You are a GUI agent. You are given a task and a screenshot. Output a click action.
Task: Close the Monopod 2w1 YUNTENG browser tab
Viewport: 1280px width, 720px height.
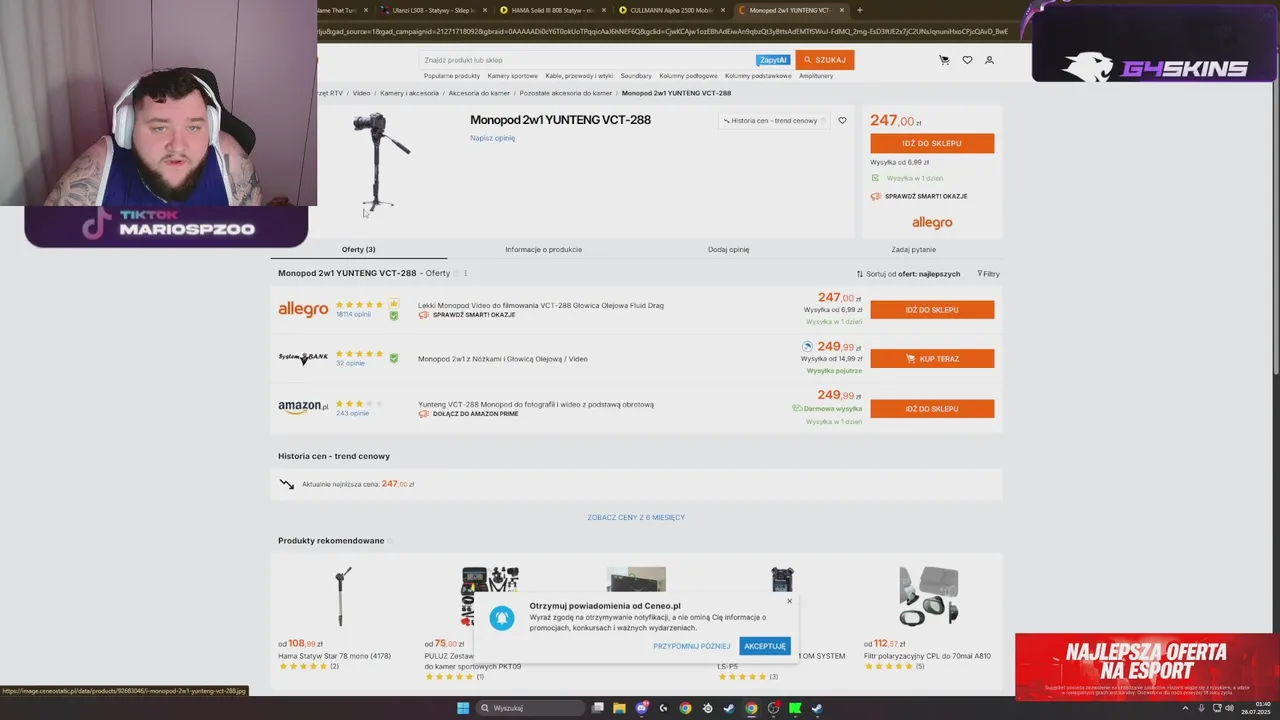[842, 10]
